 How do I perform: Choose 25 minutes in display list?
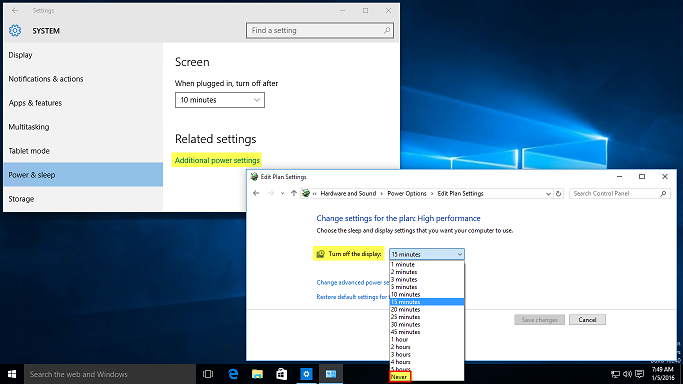pyautogui.click(x=427, y=317)
